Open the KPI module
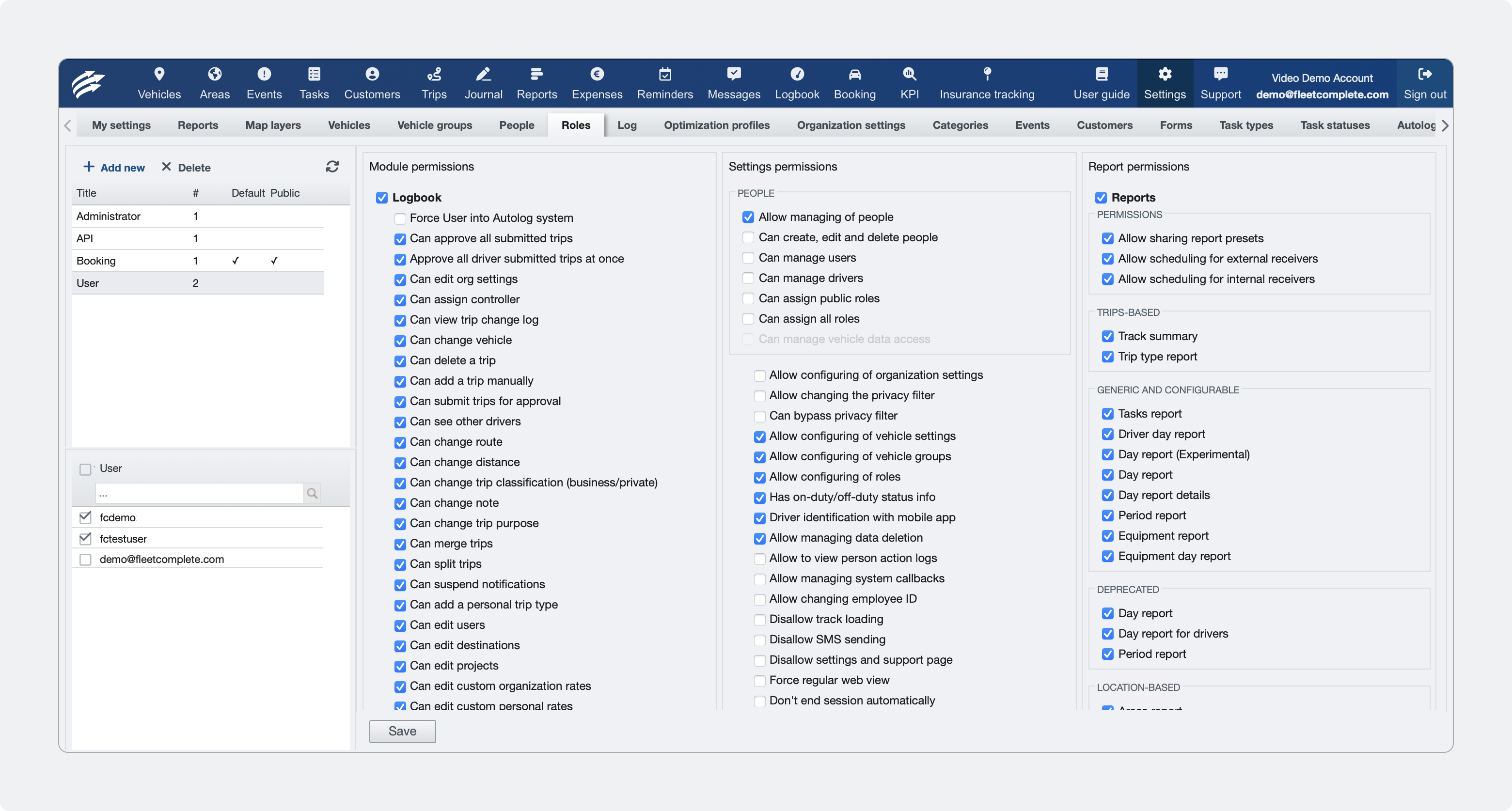 [909, 83]
